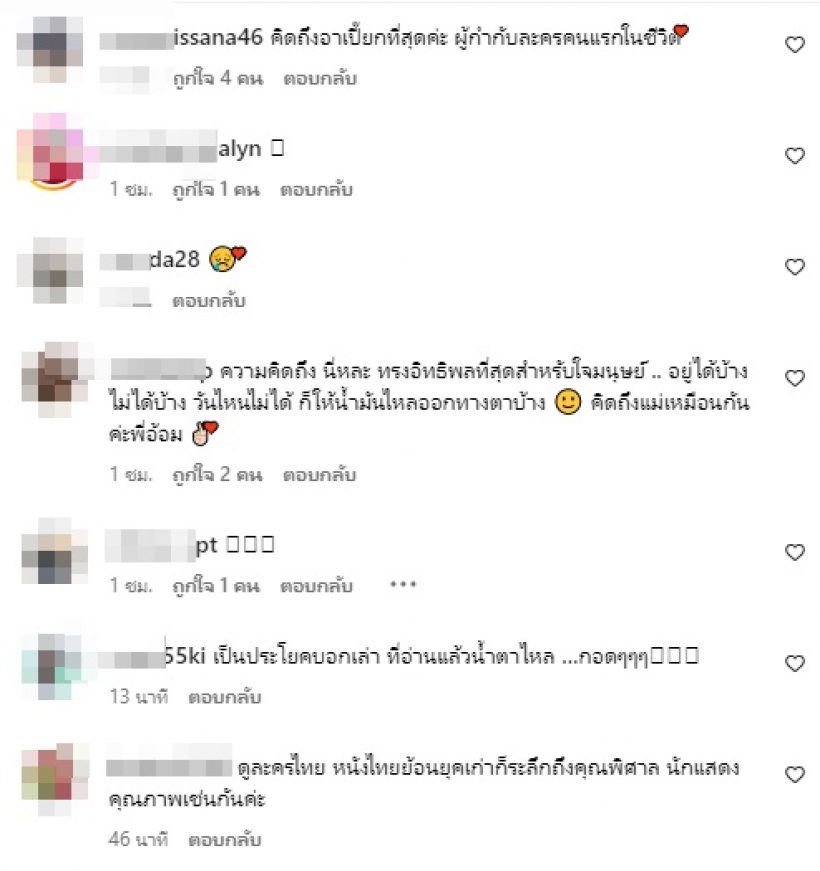Open the da28 commenter's avatar
This screenshot has width=820, height=871.
click(50, 271)
